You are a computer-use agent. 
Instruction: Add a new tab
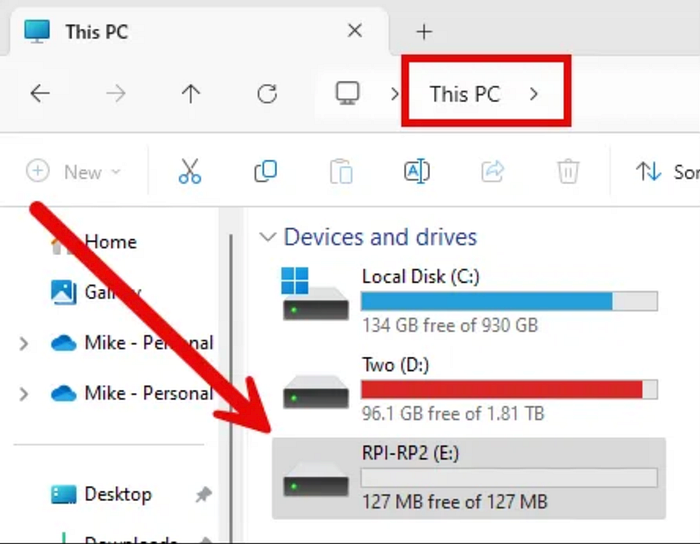tap(424, 32)
